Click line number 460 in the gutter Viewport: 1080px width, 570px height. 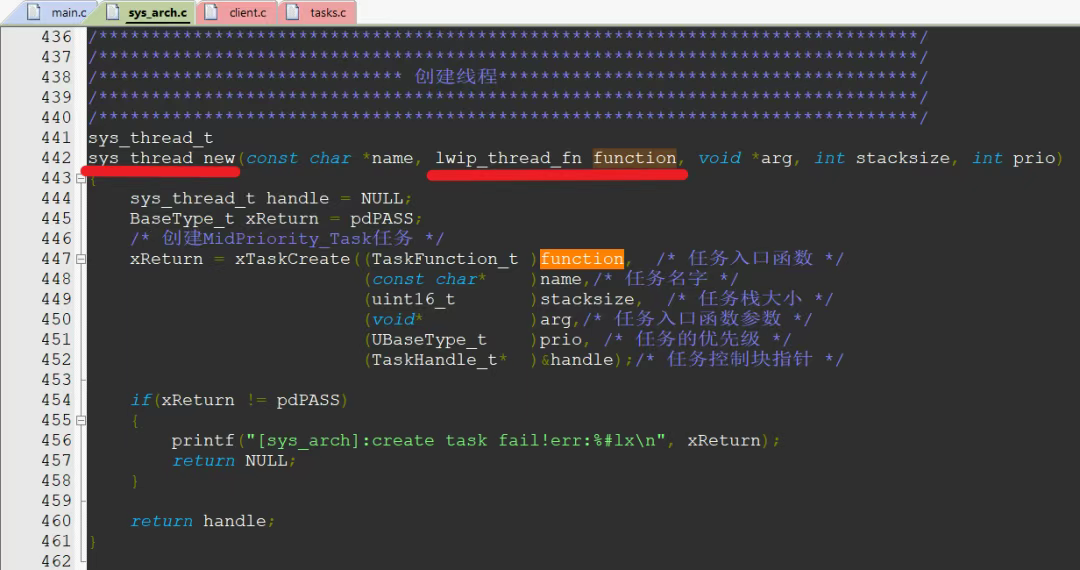(56, 521)
